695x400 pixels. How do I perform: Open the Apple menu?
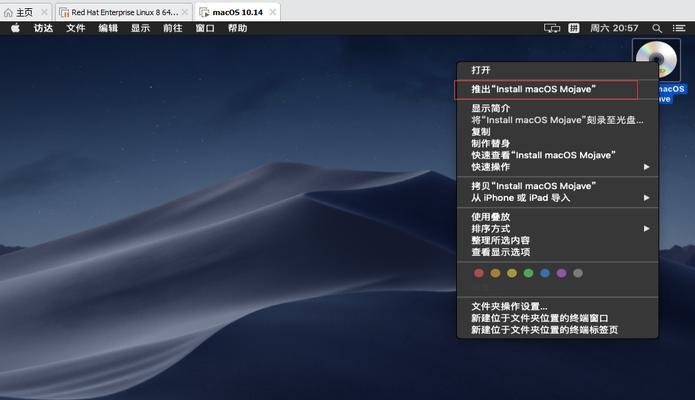click(16, 28)
